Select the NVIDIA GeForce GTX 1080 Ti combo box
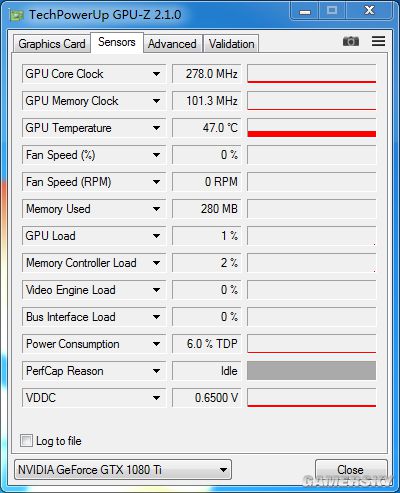 click(123, 470)
